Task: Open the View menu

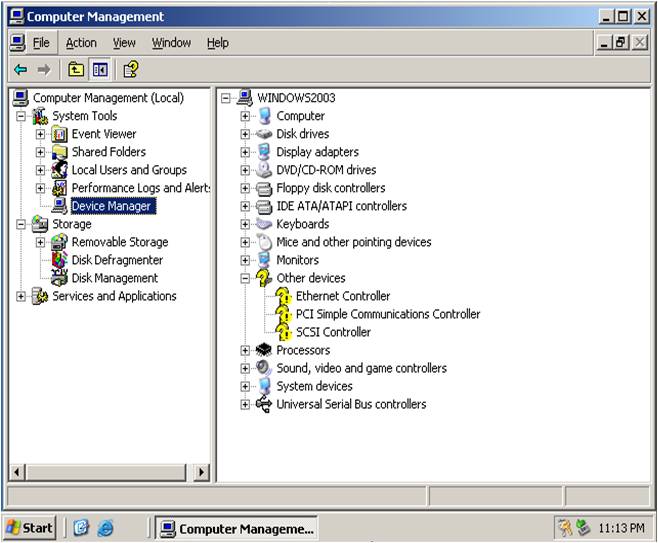Action: [x=124, y=43]
